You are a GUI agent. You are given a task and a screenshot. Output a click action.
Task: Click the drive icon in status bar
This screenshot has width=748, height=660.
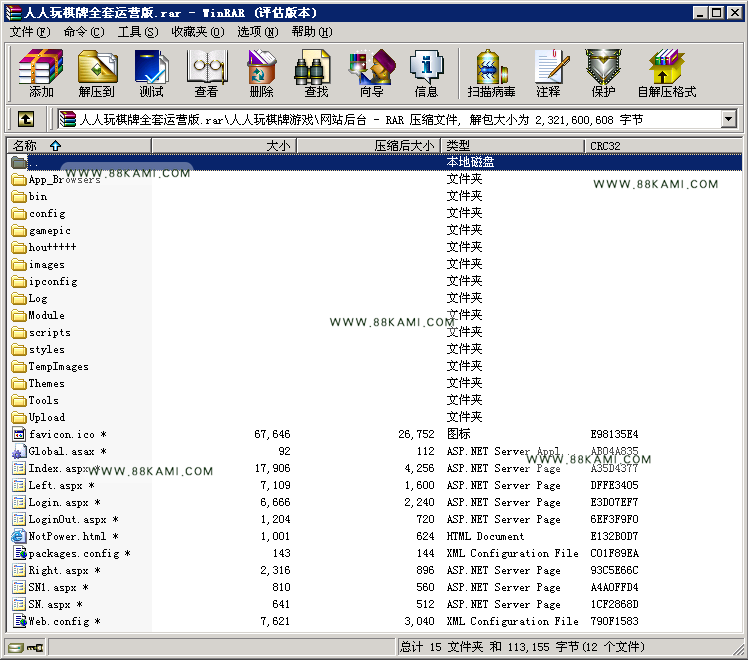[x=15, y=647]
